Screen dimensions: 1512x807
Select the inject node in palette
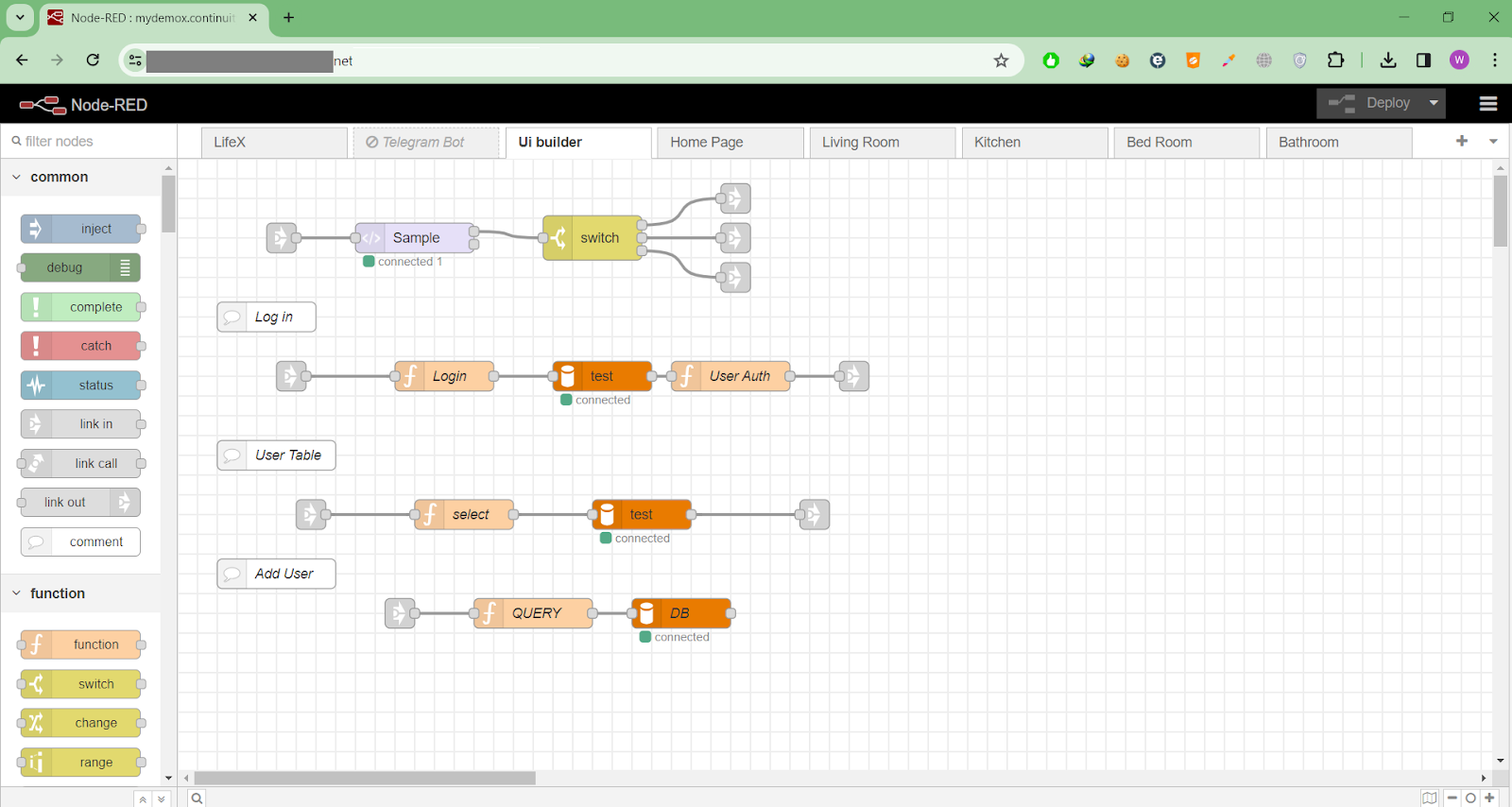[80, 229]
